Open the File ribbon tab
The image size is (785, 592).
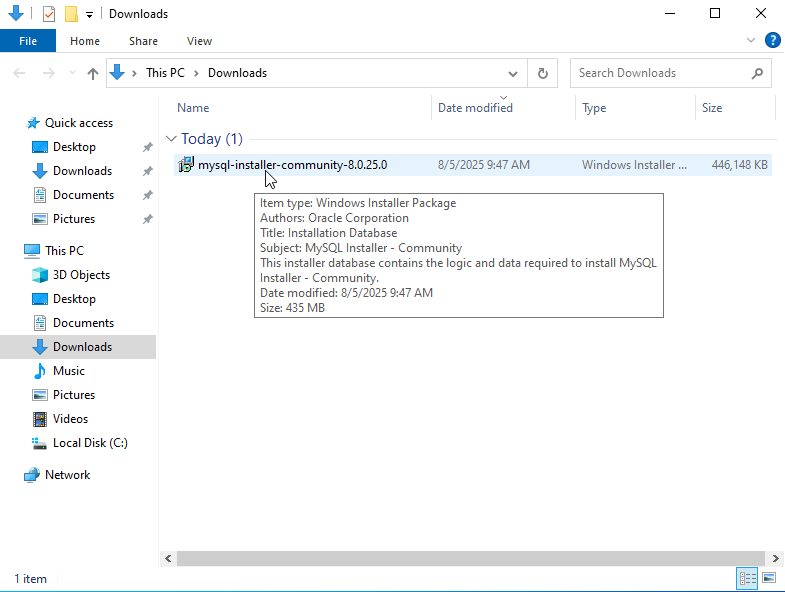point(28,41)
